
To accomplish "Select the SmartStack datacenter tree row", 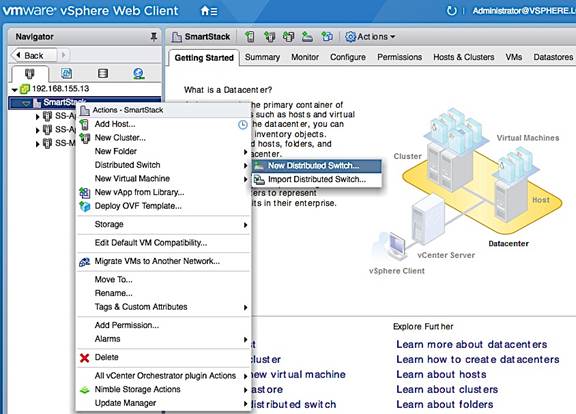I will pos(84,103).
